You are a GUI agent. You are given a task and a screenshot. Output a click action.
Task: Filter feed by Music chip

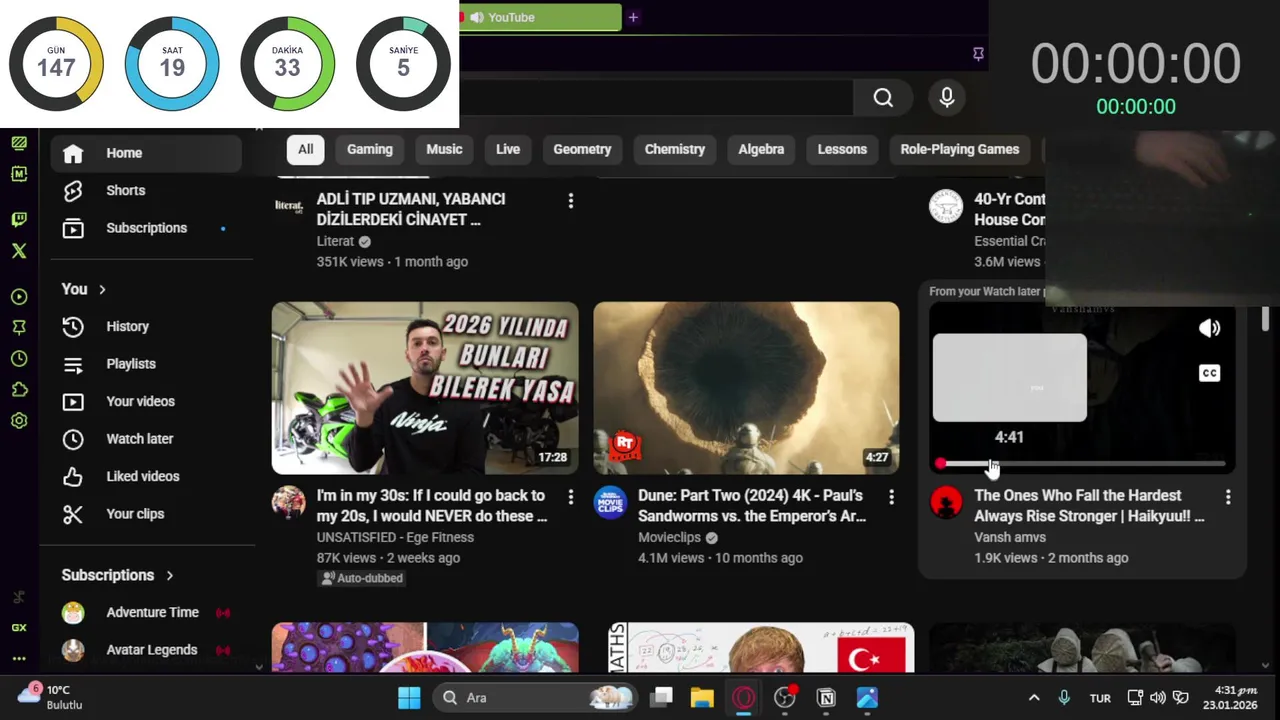(444, 149)
